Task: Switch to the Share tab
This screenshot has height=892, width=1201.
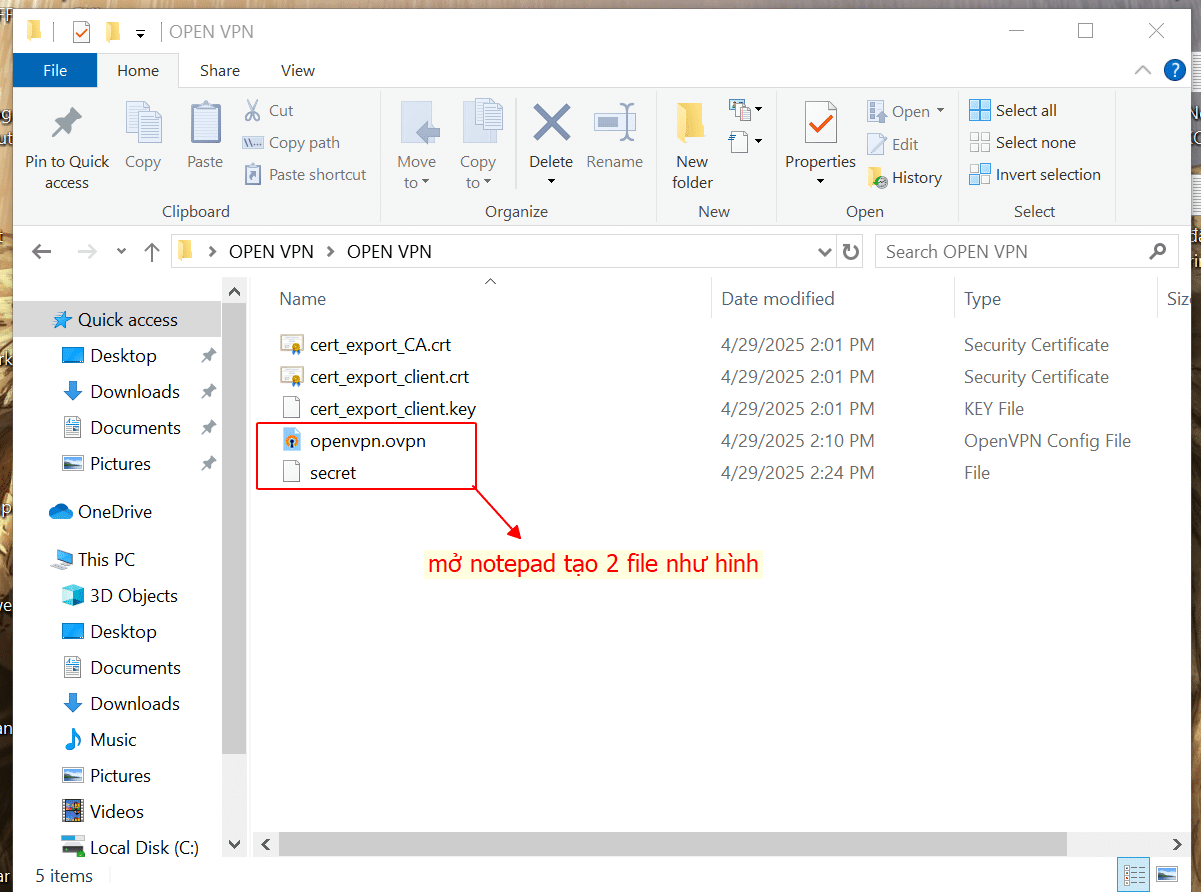Action: (x=219, y=70)
